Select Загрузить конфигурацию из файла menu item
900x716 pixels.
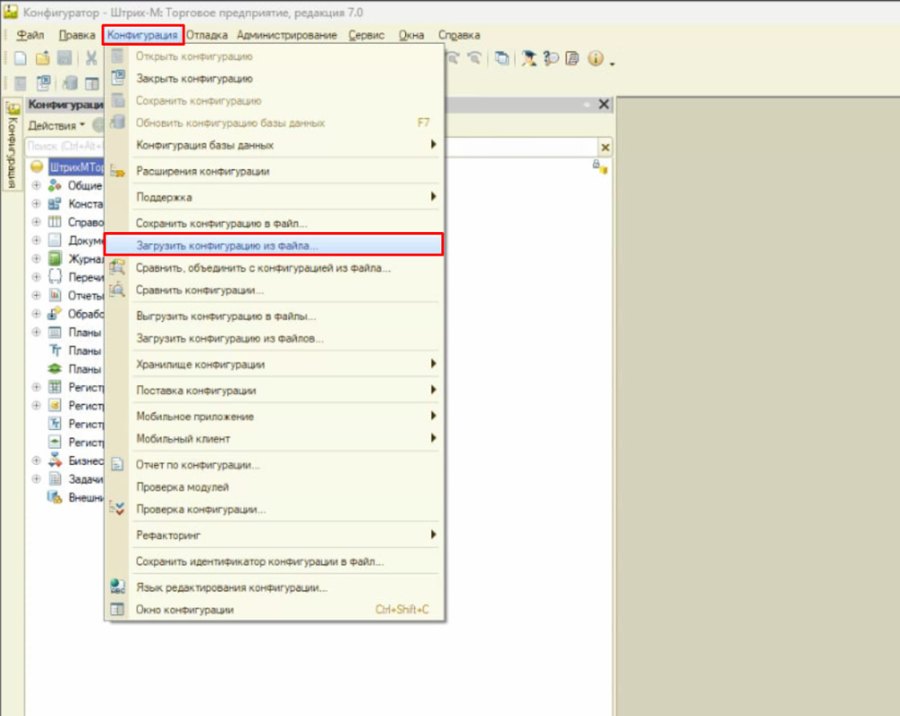pyautogui.click(x=274, y=245)
